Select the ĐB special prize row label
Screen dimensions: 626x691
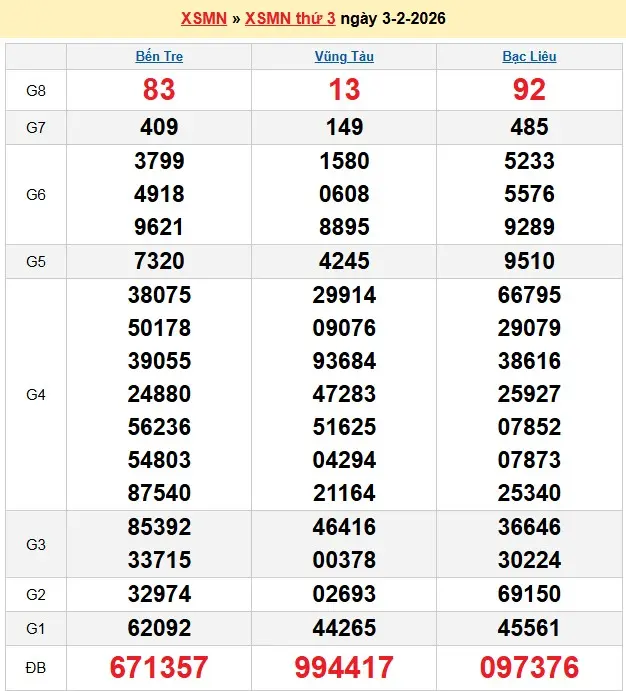pyautogui.click(x=36, y=667)
